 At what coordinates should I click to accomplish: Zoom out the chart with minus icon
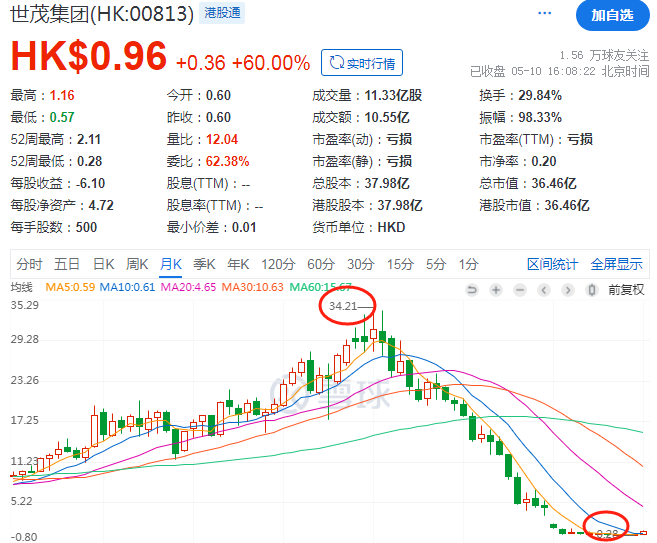(x=520, y=290)
